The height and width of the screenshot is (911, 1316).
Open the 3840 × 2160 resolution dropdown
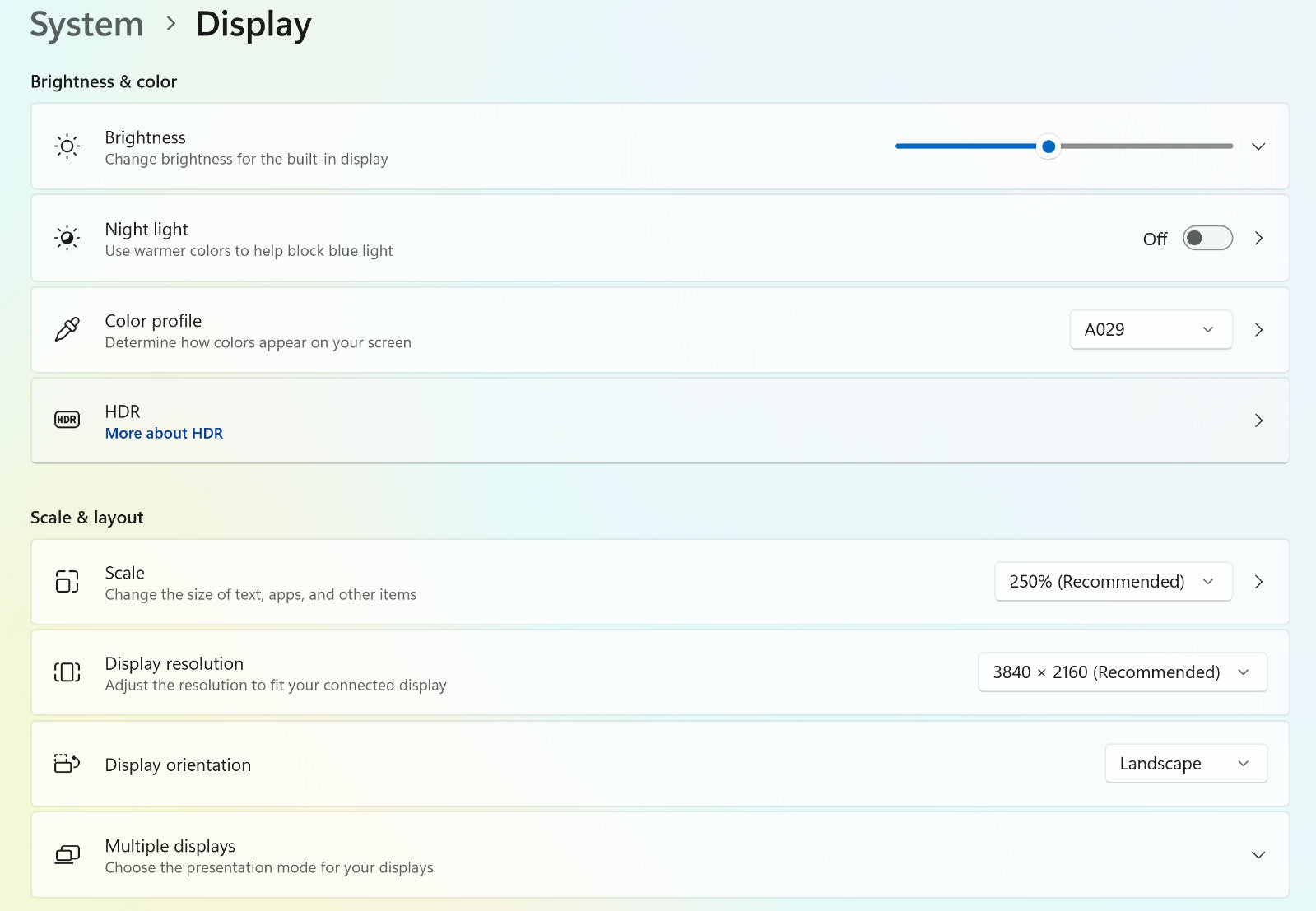tap(1122, 672)
